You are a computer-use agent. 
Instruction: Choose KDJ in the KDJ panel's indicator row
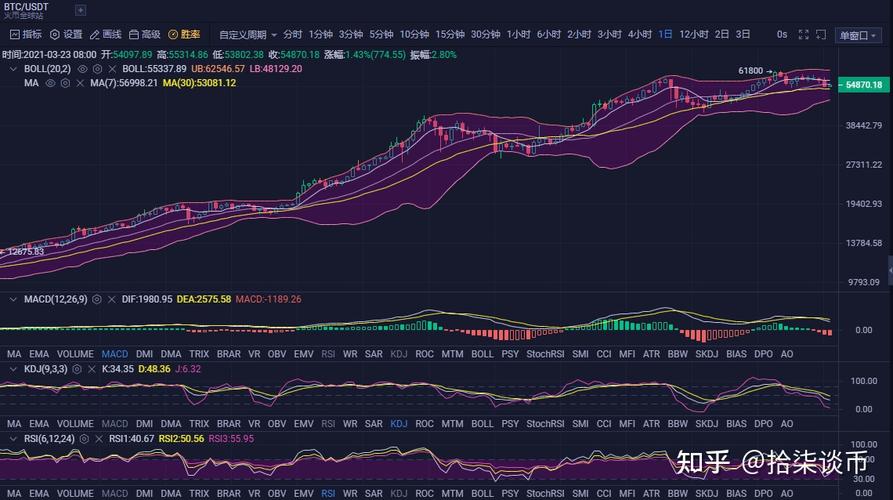pyautogui.click(x=399, y=424)
